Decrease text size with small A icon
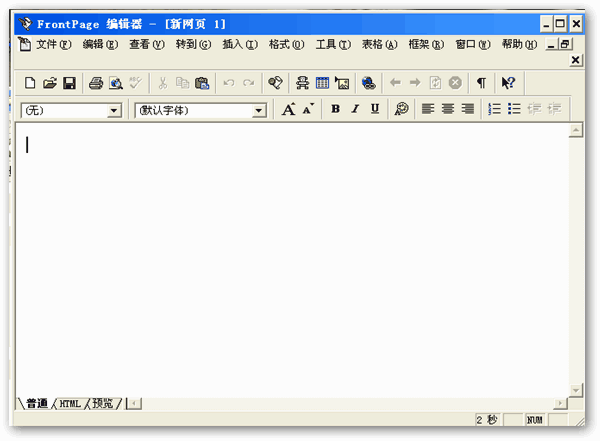The height and width of the screenshot is (441, 600). [308, 109]
